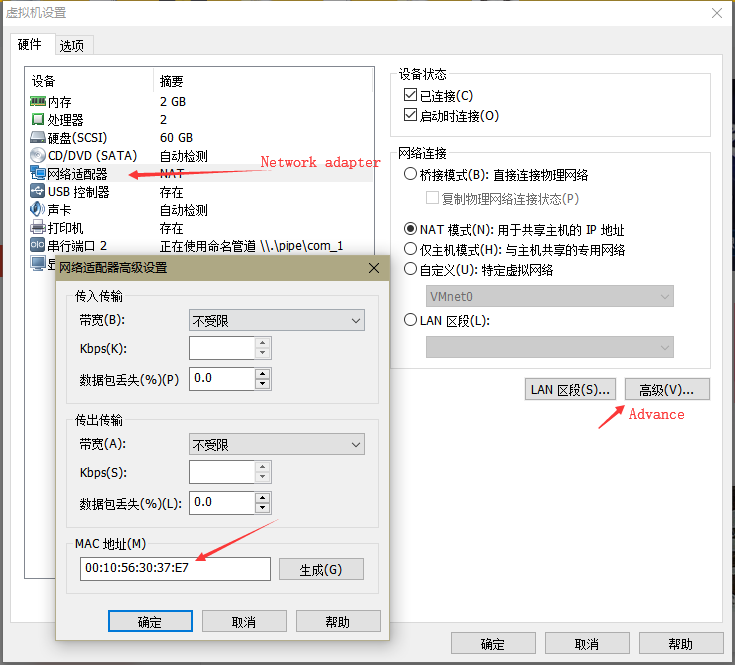Image resolution: width=735 pixels, height=665 pixels.
Task: Select the CD/DVD (SATA) disc icon
Action: [38, 155]
